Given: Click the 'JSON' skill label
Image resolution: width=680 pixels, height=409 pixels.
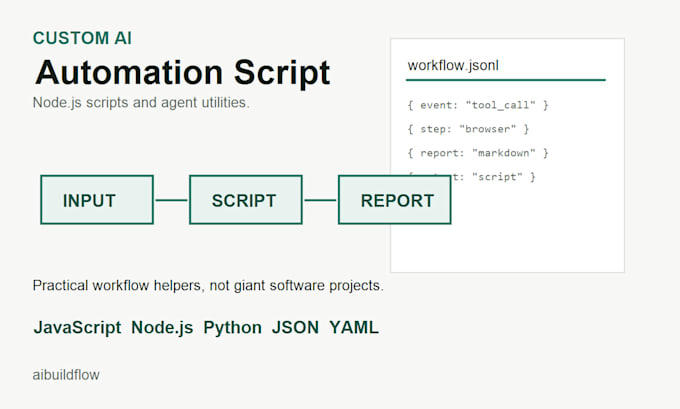Looking at the screenshot, I should 295,327.
